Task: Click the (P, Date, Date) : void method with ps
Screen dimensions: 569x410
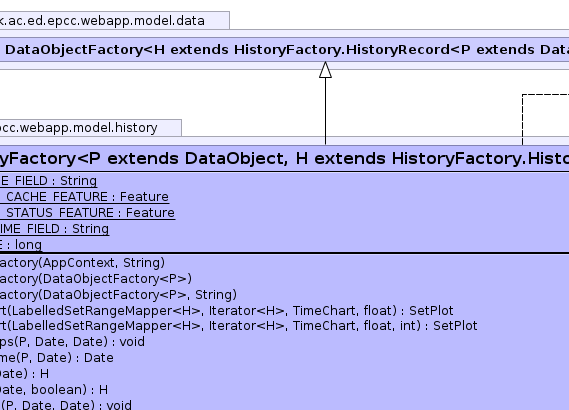Action: click(73, 342)
